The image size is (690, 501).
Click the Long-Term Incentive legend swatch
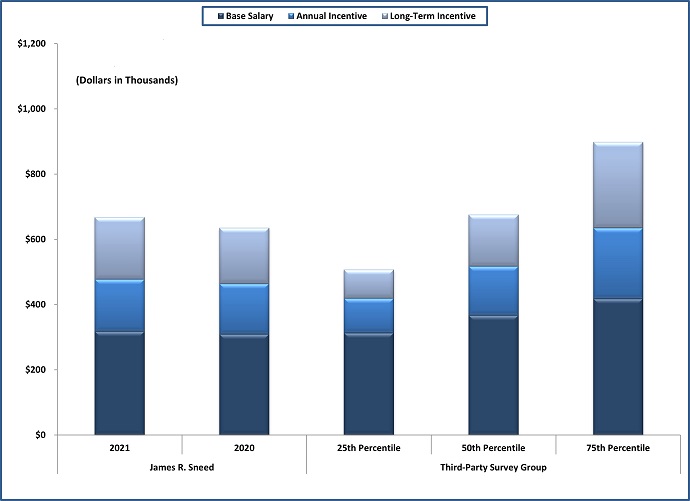coord(384,16)
